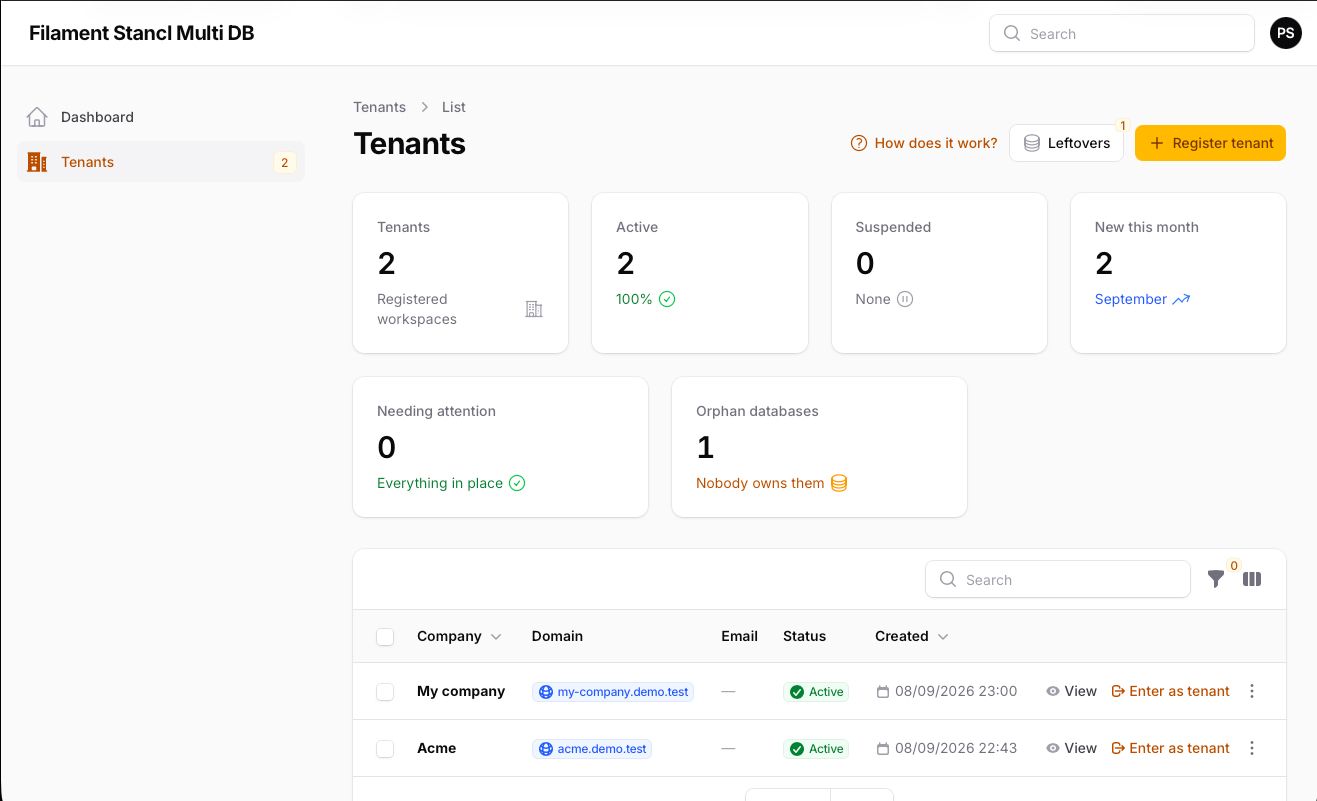Click the Acme company name cell
Screen dimensions: 1317x801
437,748
